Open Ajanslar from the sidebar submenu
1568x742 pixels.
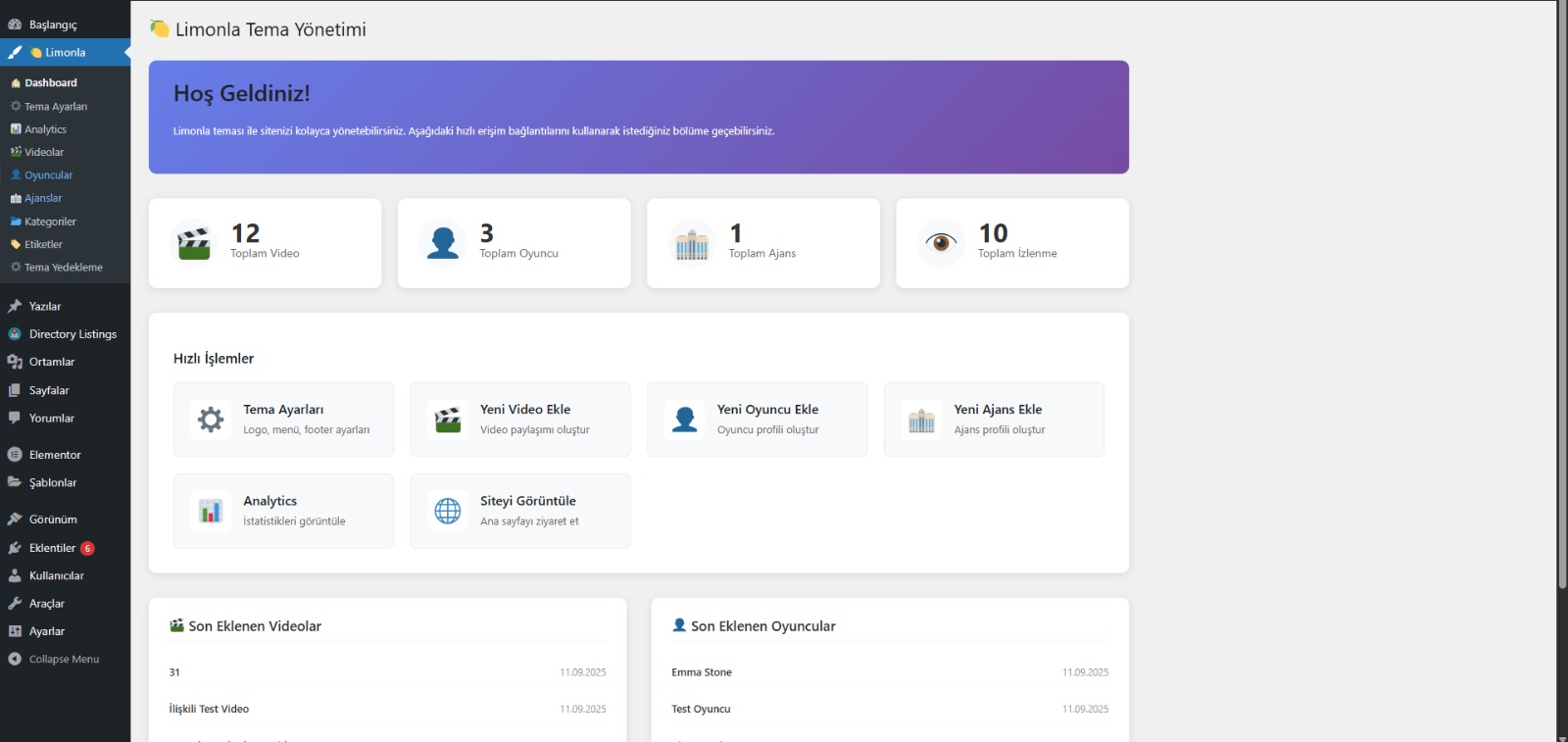click(x=43, y=198)
